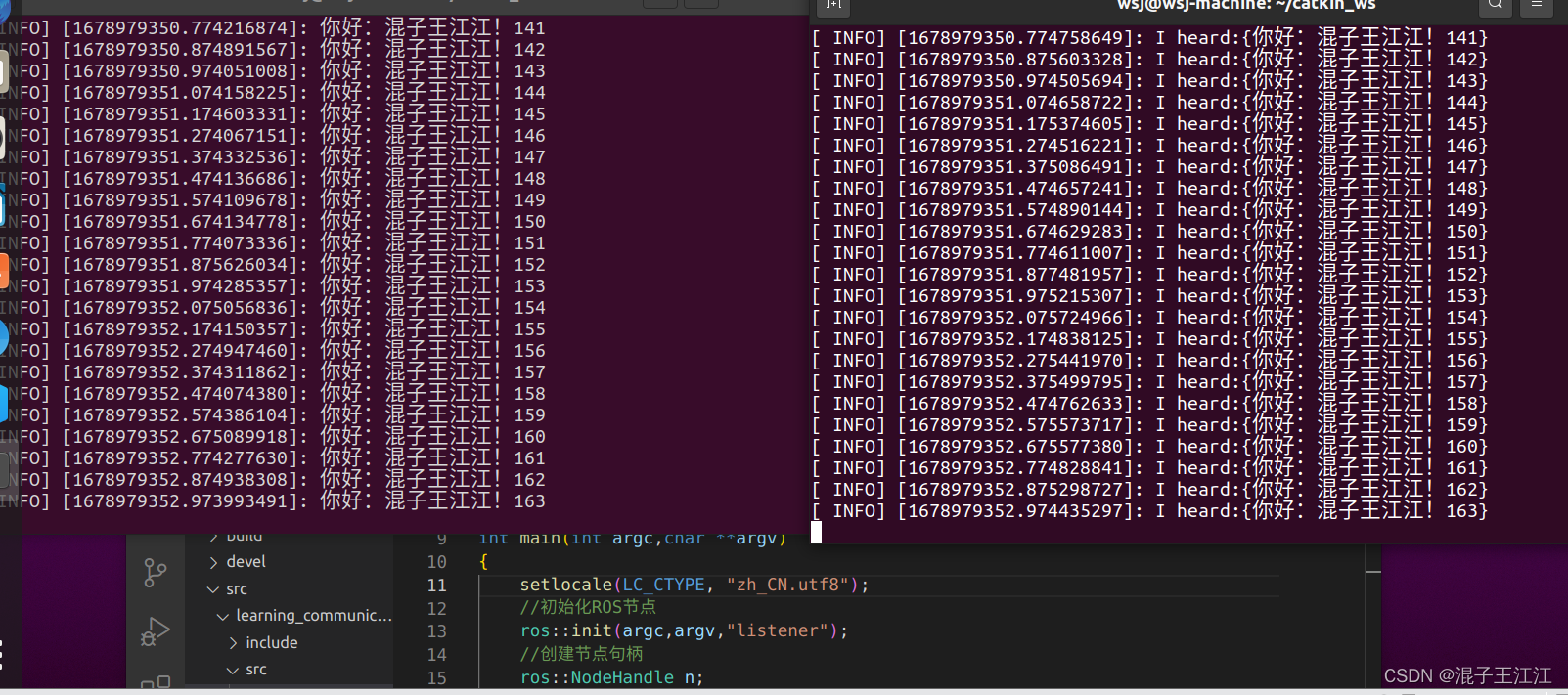Screen dimensions: 1568x695
Task: Click the ros::init(argc,argv,"listener") line
Action: pos(684,630)
